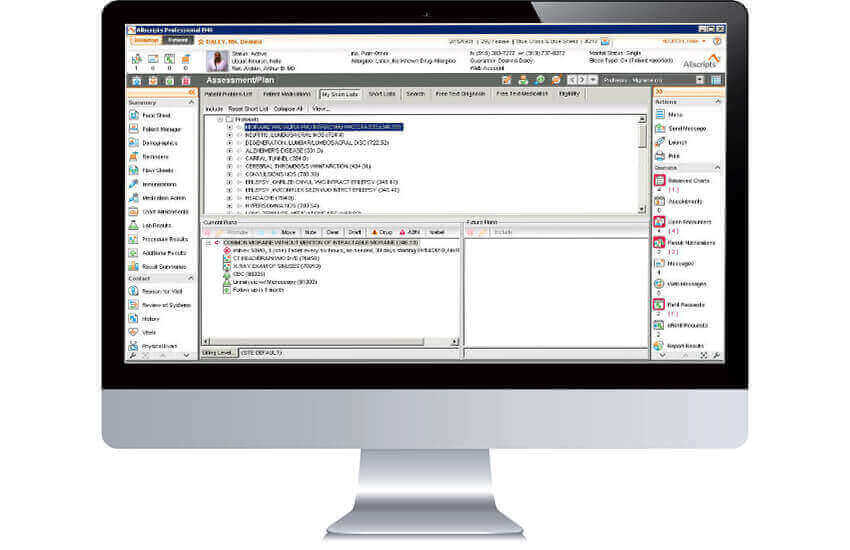Click the Reset Short List button
Image resolution: width=850 pixels, height=550 pixels.
point(247,108)
